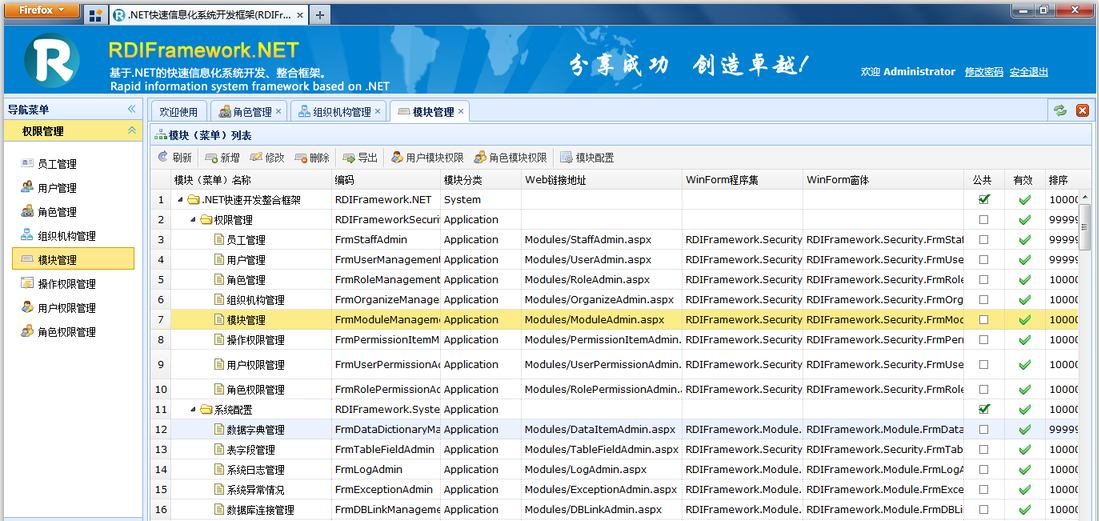The height and width of the screenshot is (521, 1099).
Task: Collapse the .NET快速开发整合框架 tree node
Action: [x=179, y=200]
